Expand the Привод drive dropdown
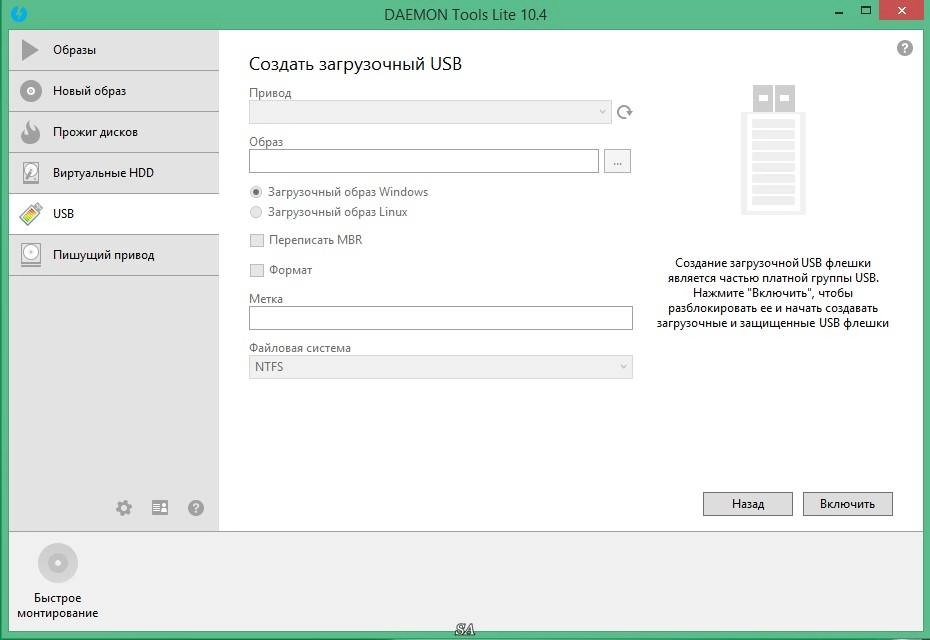This screenshot has width=930, height=640. tap(430, 112)
